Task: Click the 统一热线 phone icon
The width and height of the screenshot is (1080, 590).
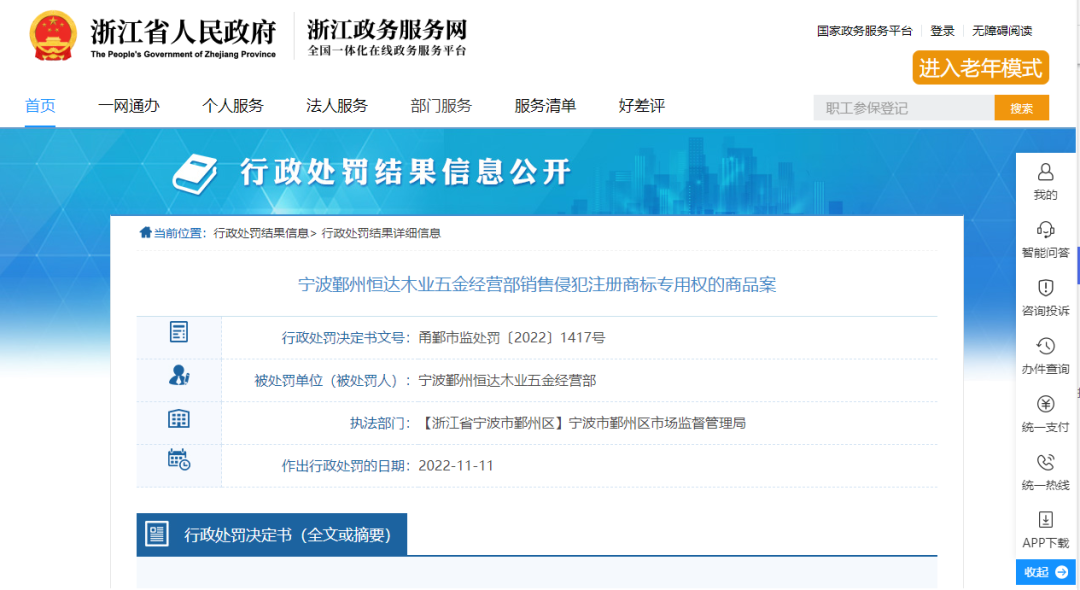Action: tap(1045, 462)
